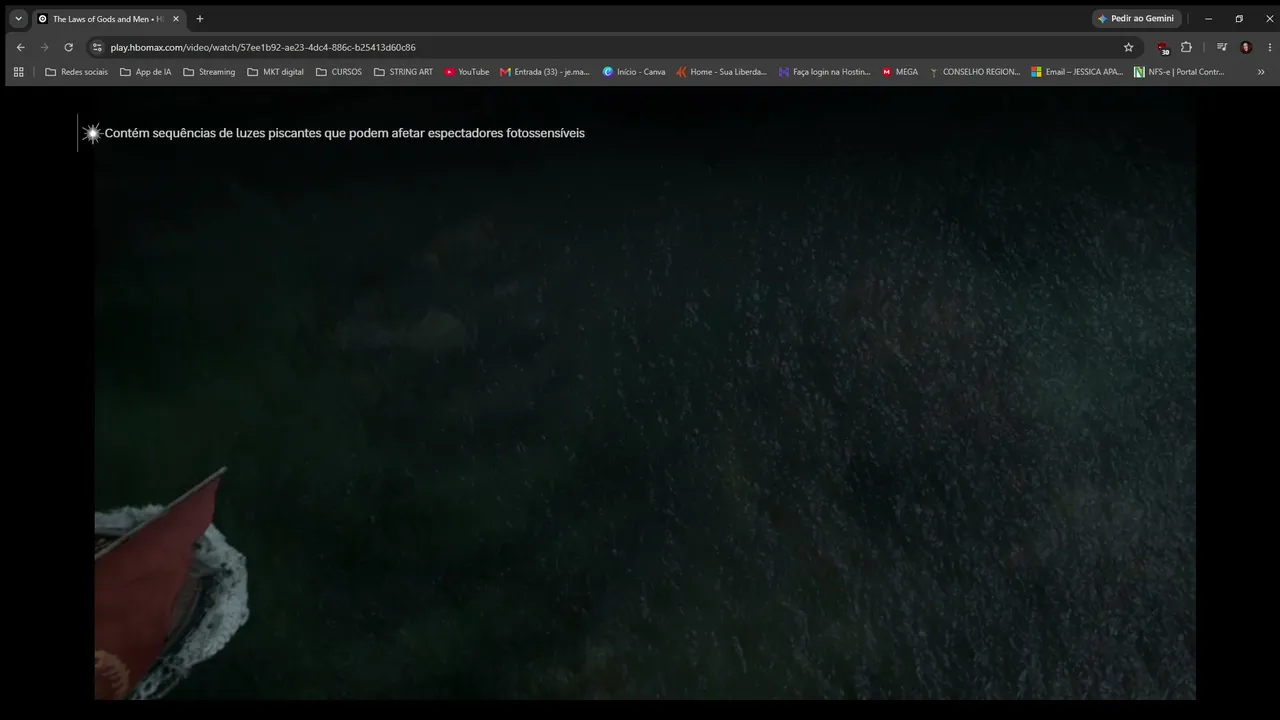
Task: Open the Gmail Entrada (33) bookmark
Action: [545, 72]
